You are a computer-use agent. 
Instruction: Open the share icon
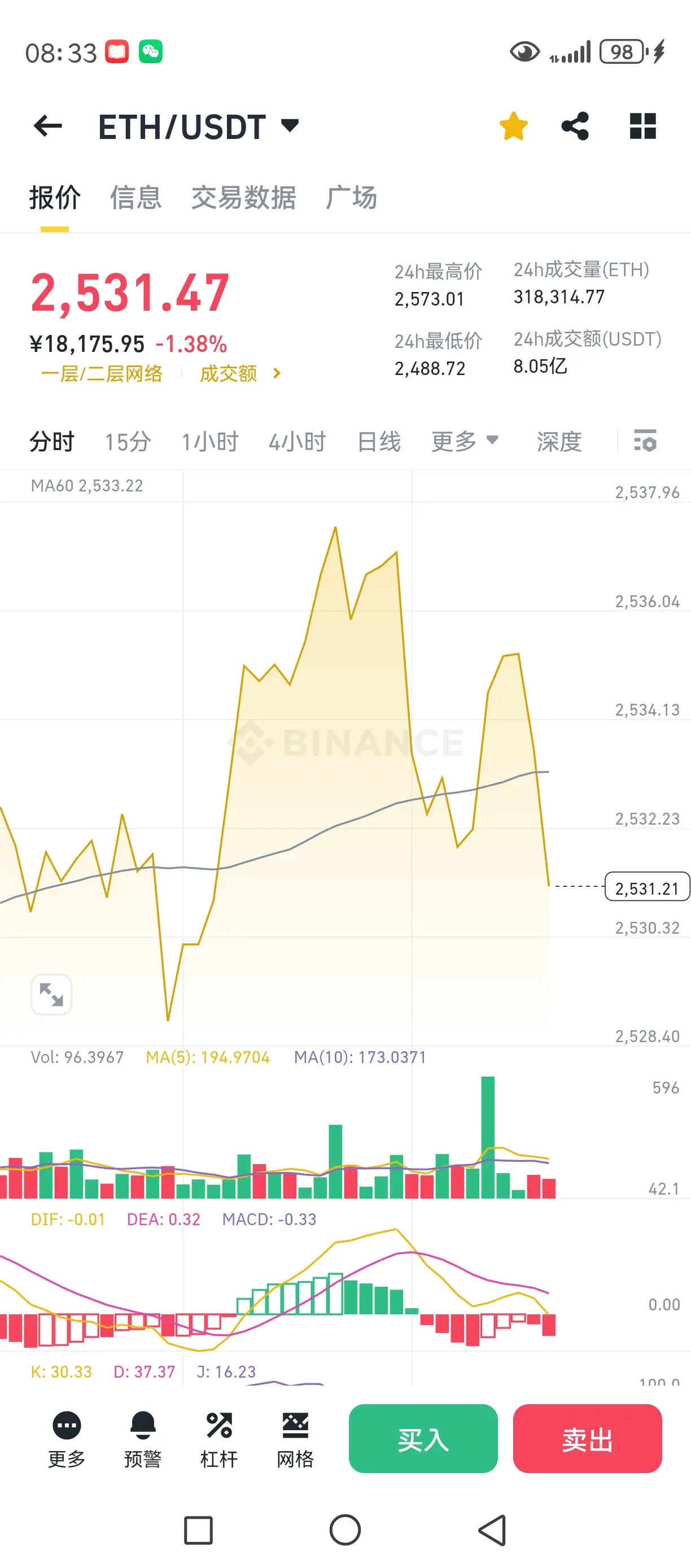click(575, 126)
